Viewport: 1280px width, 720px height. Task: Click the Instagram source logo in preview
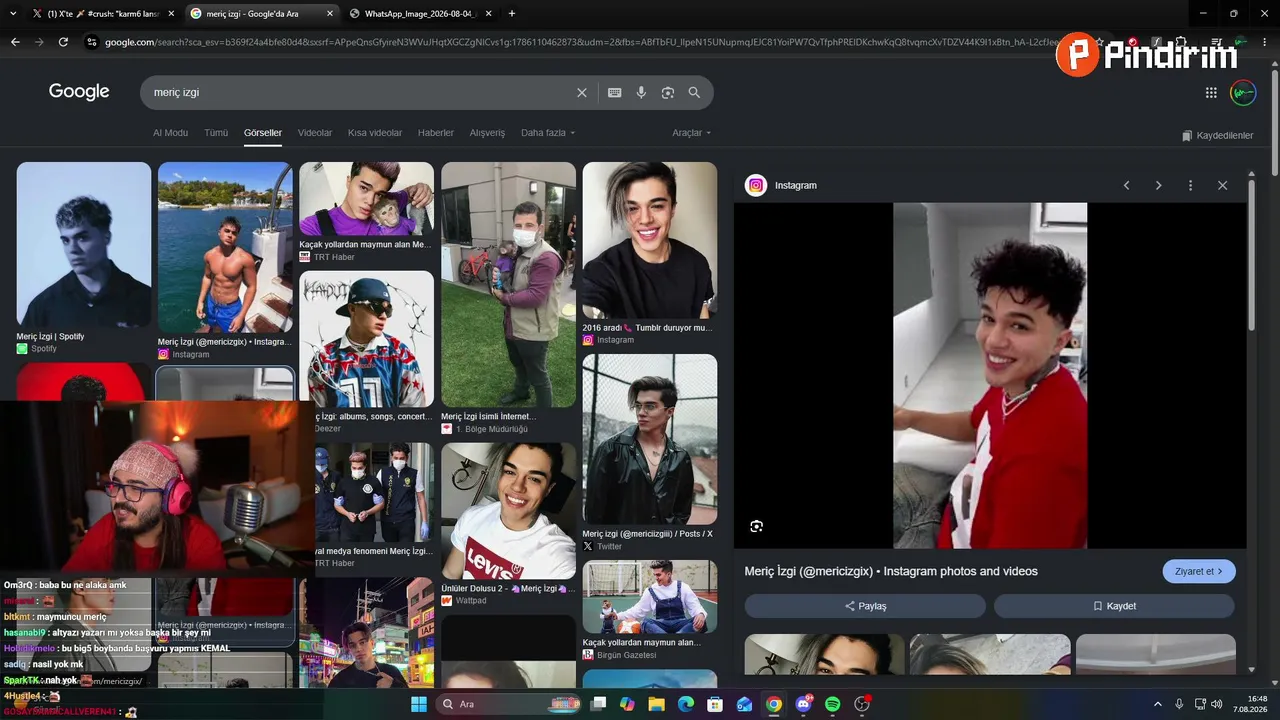click(x=756, y=185)
